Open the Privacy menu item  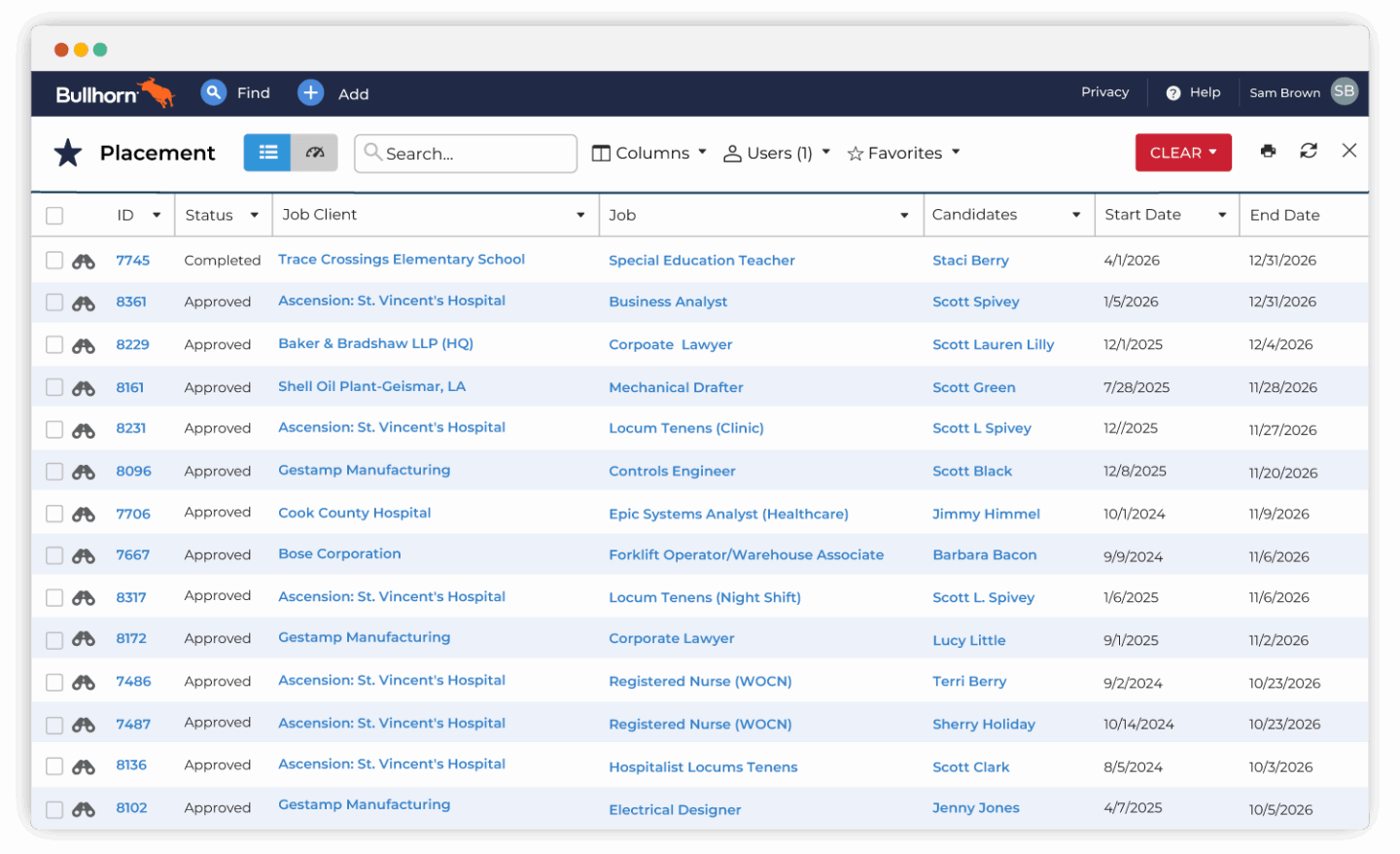coord(1105,91)
